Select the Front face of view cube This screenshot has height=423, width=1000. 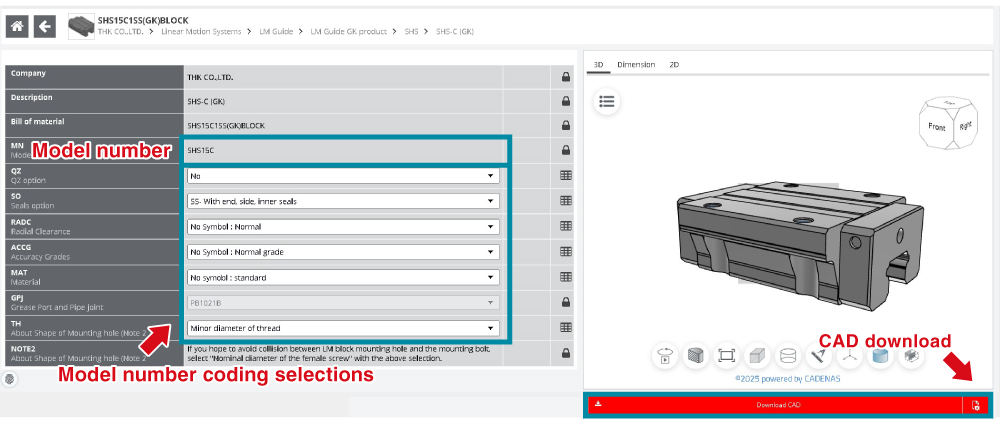click(x=936, y=126)
